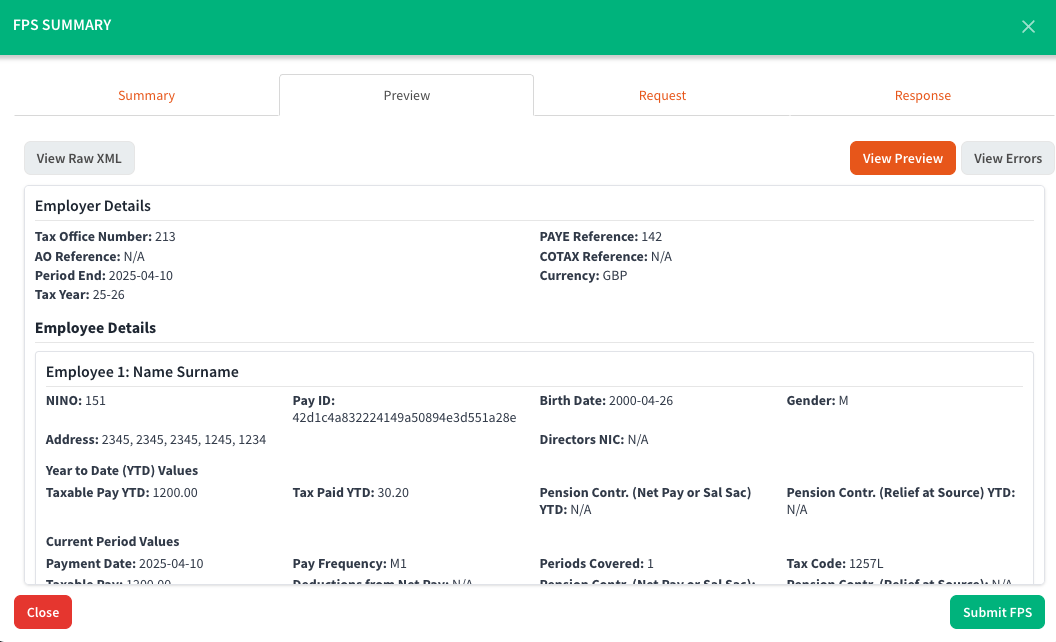
Task: Select the Preview tab
Action: point(406,95)
